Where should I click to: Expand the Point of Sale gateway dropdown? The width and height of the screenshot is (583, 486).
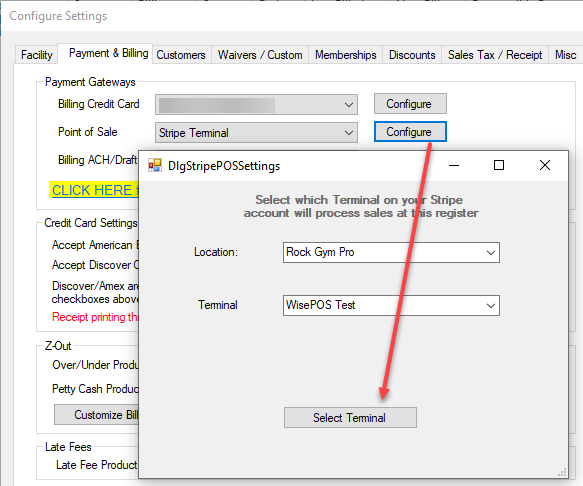256,132
